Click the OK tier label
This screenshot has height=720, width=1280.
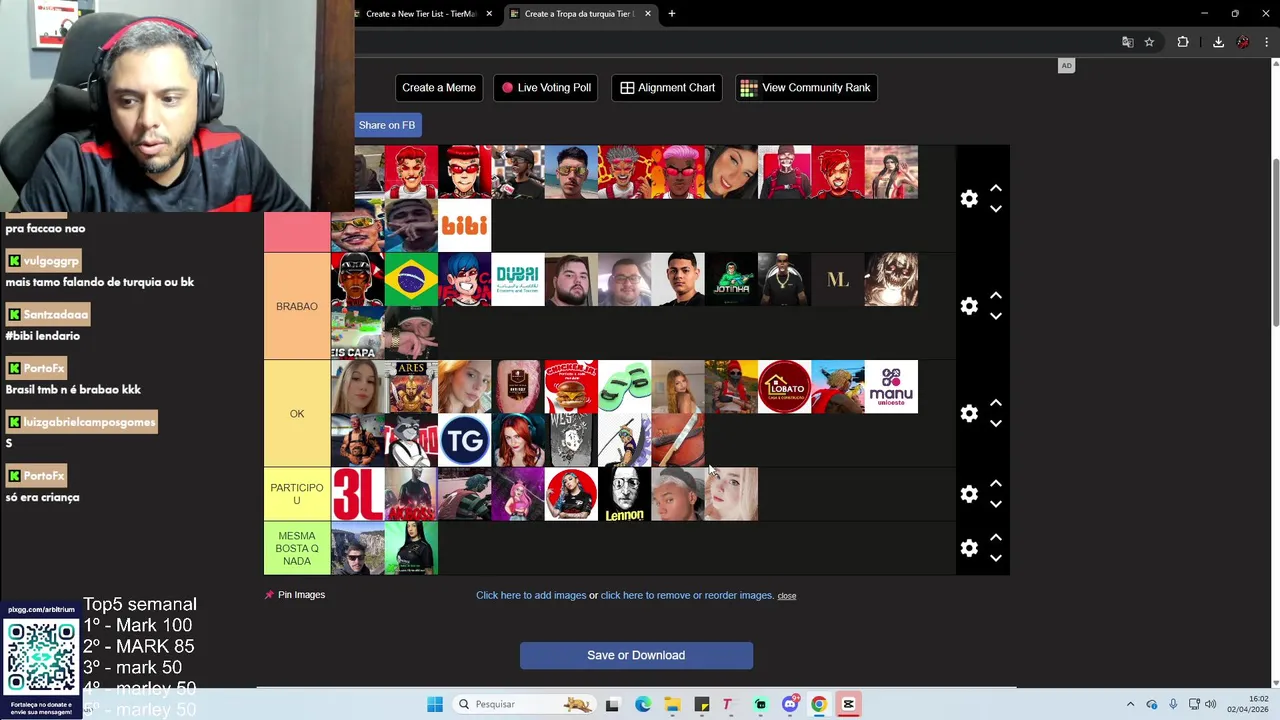tap(297, 413)
